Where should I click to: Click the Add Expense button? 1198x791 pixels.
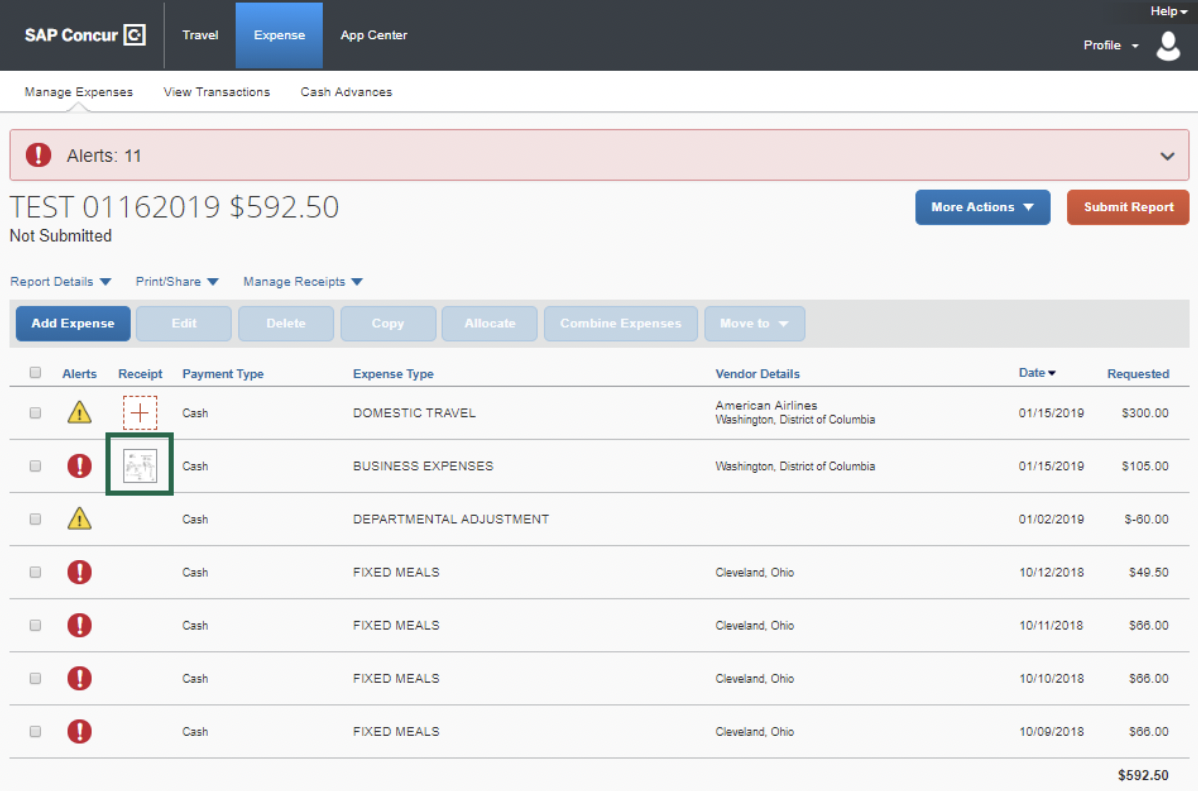73,324
